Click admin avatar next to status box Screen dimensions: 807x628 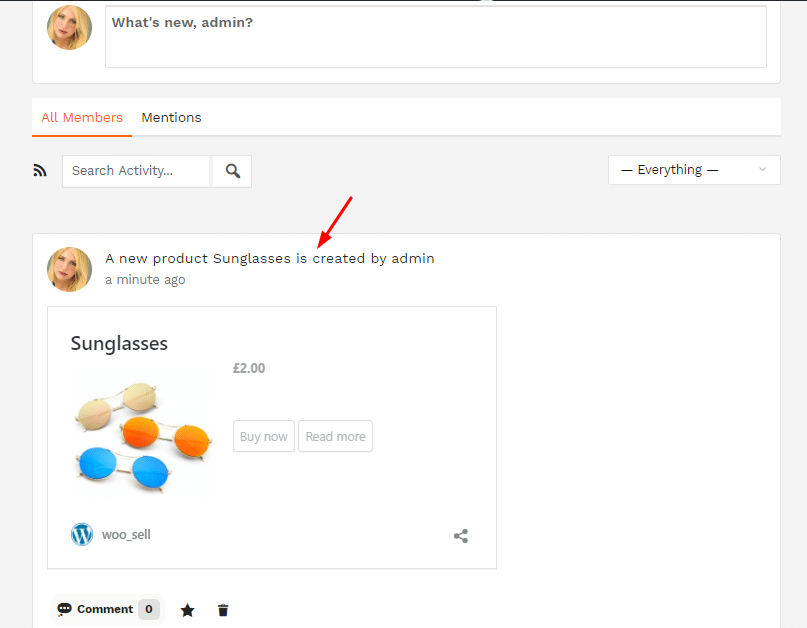point(69,27)
